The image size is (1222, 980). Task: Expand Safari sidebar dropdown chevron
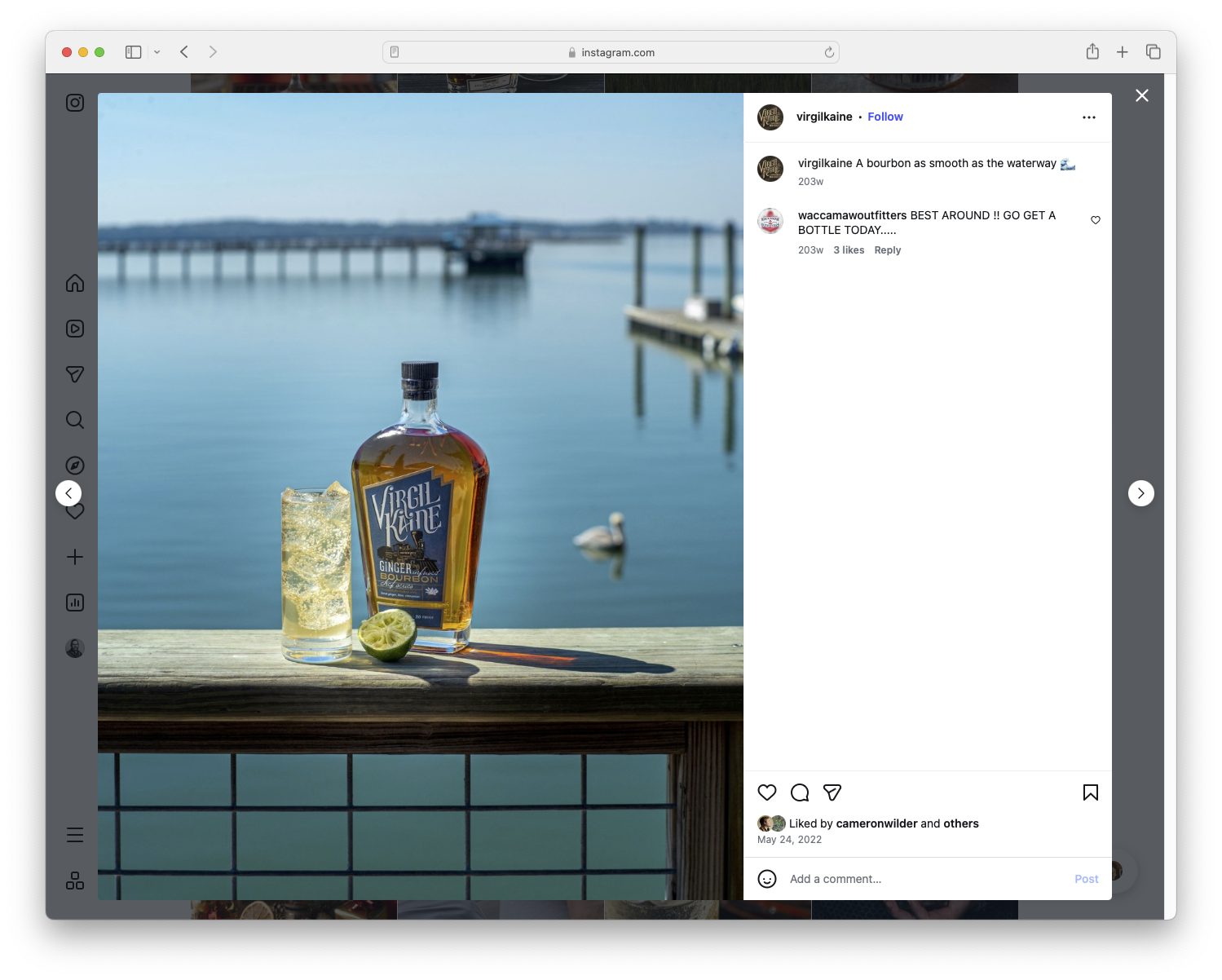pyautogui.click(x=157, y=52)
